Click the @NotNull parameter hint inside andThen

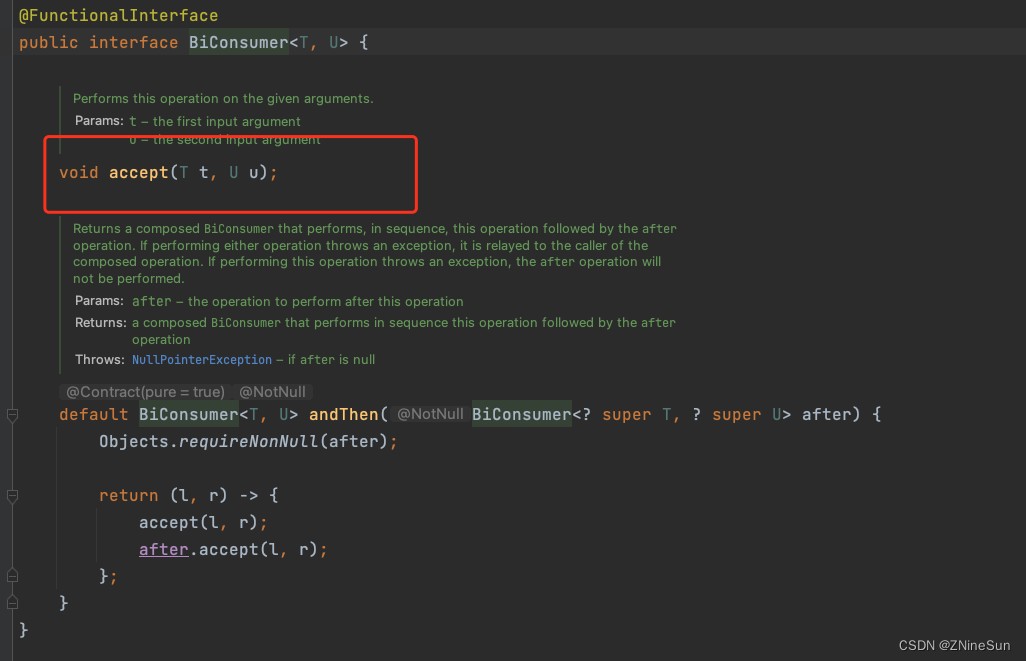430,414
